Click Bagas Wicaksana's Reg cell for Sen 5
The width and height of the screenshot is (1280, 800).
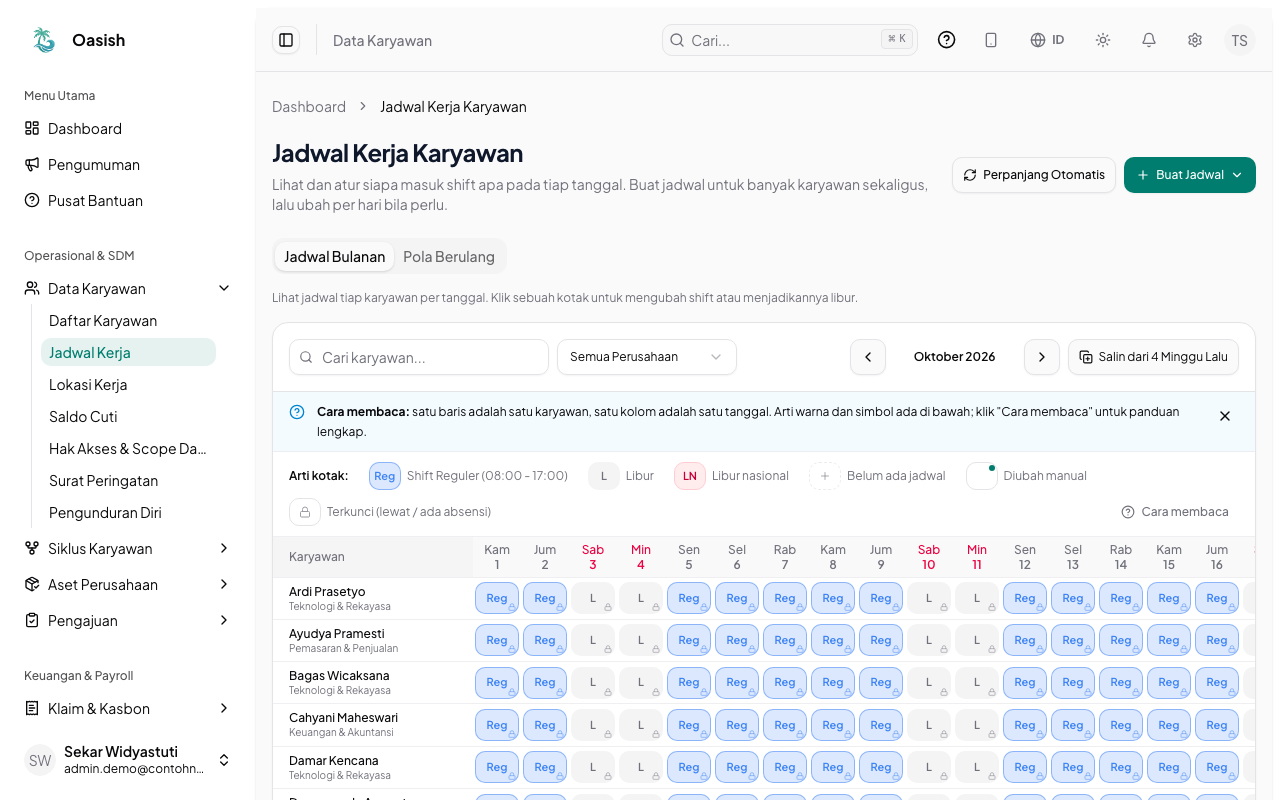pos(689,682)
